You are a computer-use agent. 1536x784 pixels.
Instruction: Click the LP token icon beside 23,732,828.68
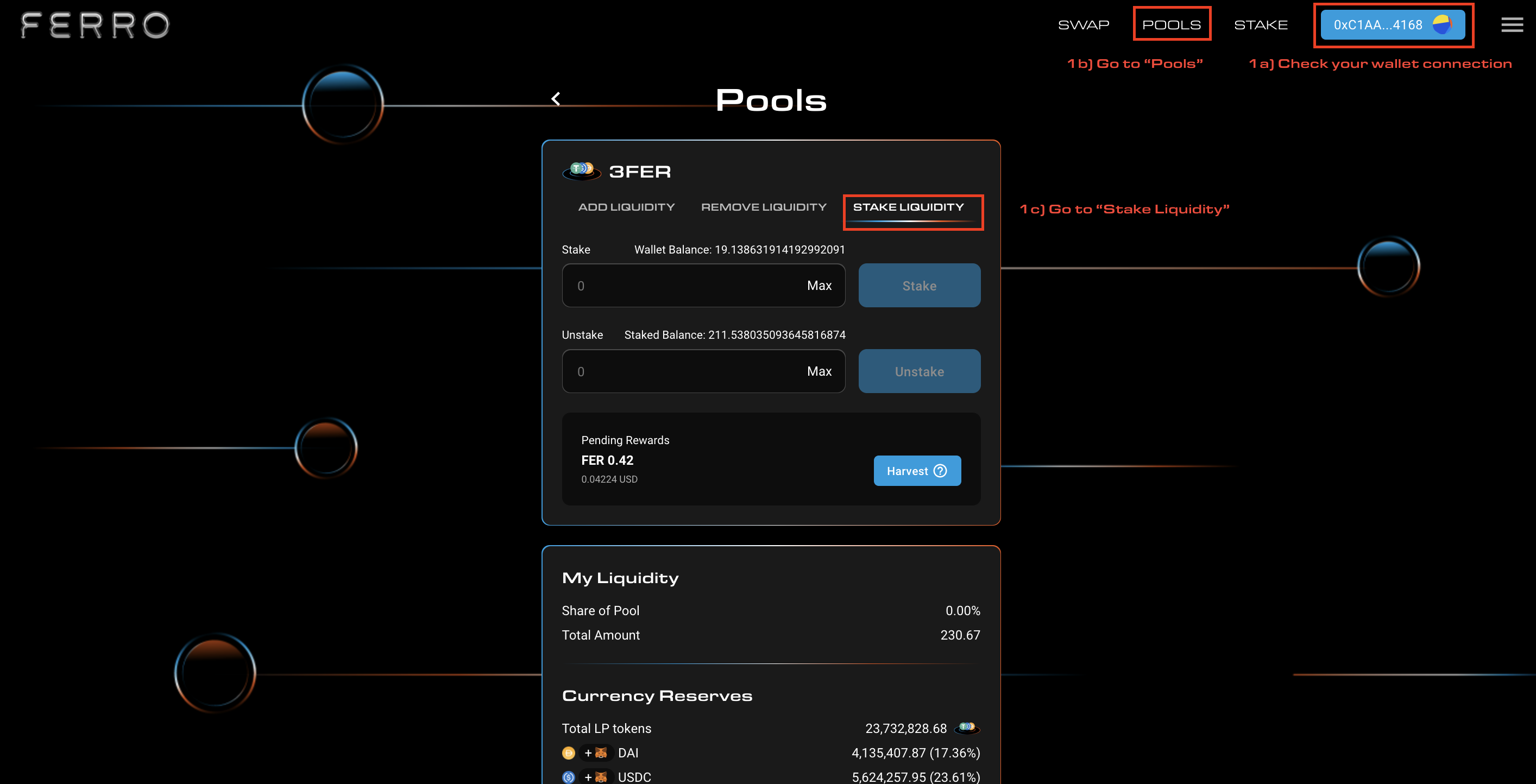(967, 728)
